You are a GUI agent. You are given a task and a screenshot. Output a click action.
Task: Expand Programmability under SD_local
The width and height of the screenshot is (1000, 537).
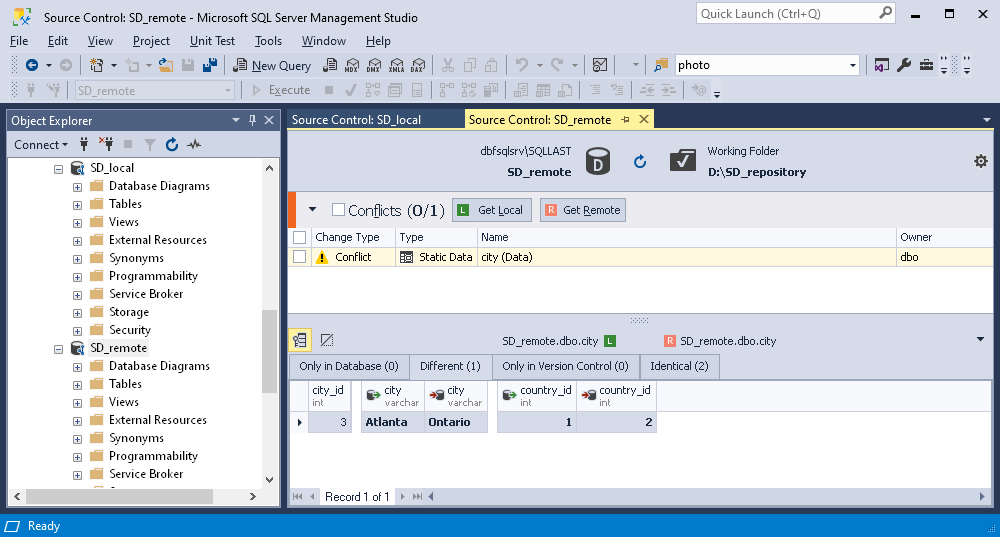(x=77, y=277)
